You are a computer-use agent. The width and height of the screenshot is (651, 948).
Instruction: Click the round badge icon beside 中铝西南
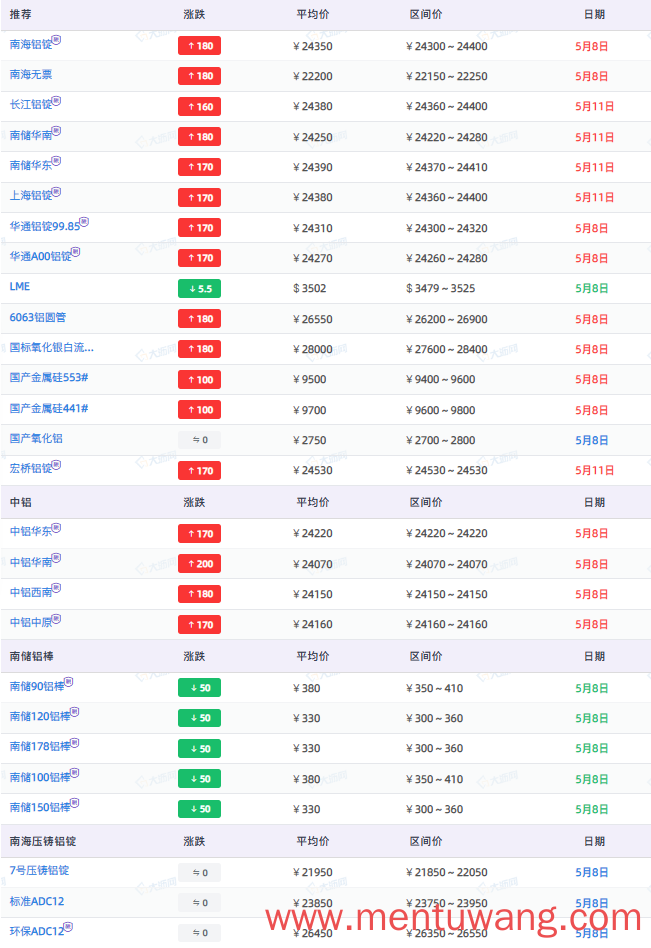(56, 588)
